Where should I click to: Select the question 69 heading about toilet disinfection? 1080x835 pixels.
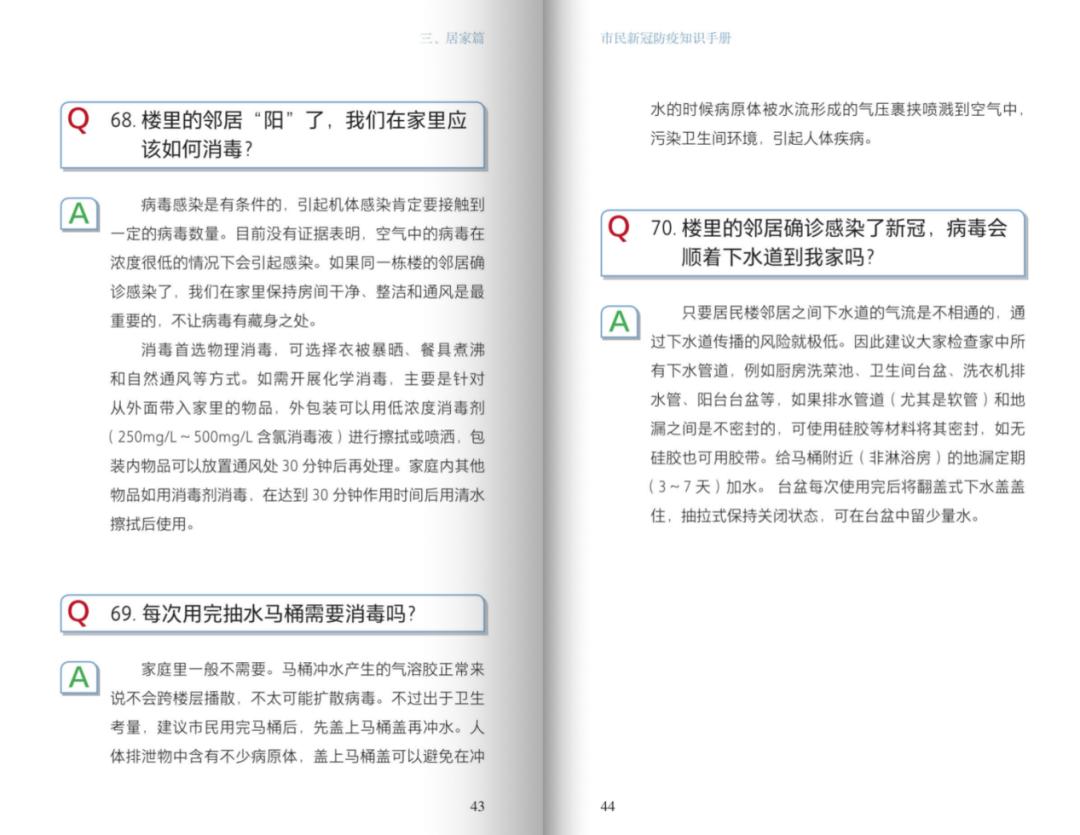pyautogui.click(x=262, y=614)
